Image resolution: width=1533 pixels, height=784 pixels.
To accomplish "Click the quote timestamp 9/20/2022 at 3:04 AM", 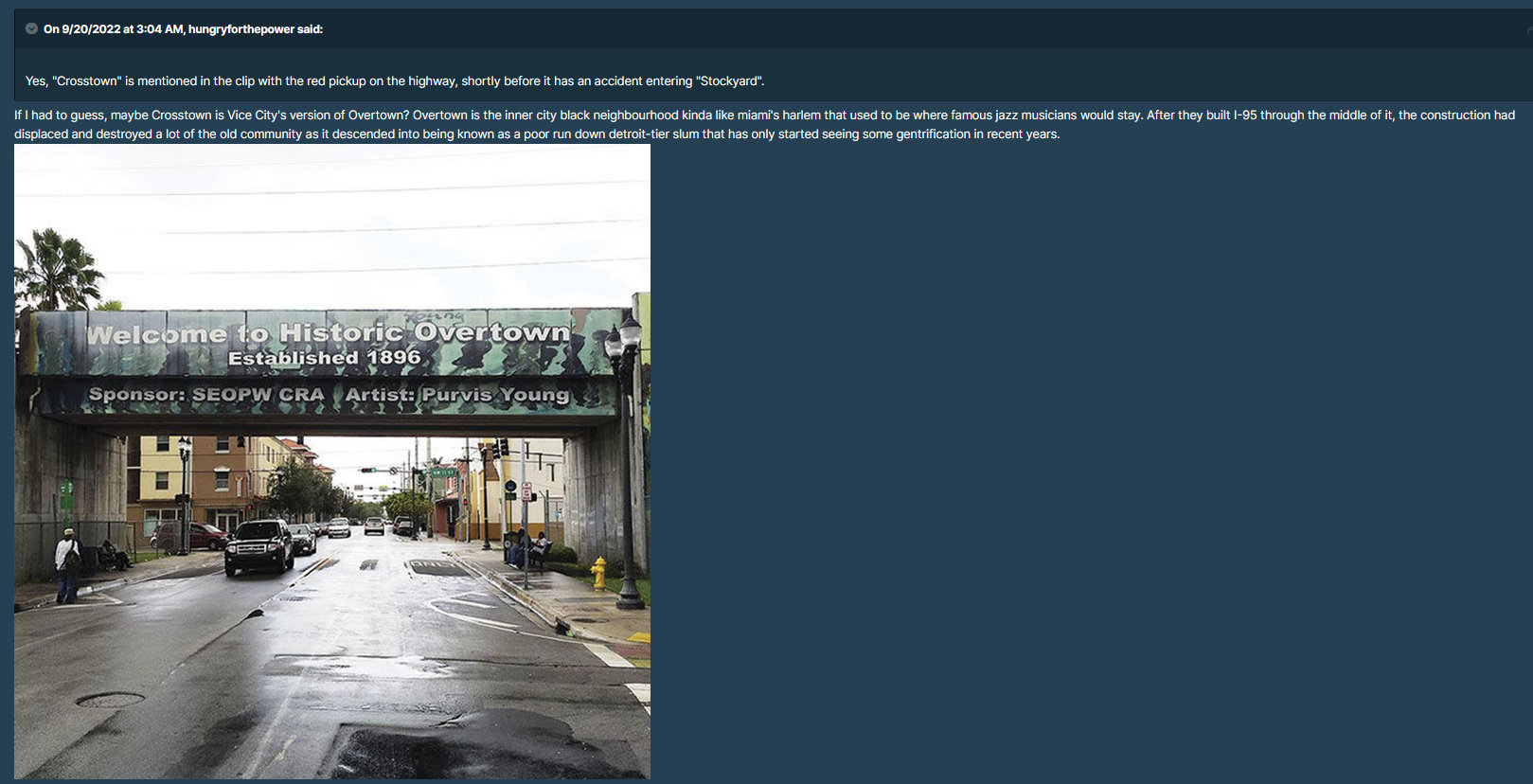I will [x=122, y=29].
